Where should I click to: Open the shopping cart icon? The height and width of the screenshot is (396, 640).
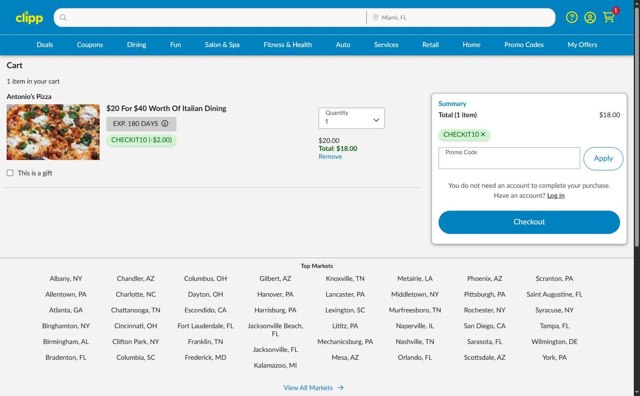[609, 17]
